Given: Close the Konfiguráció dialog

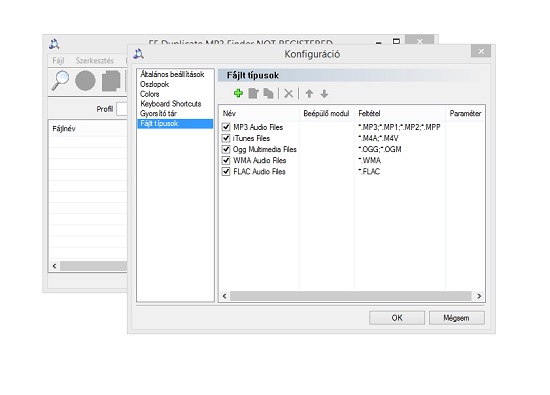Looking at the screenshot, I should click(481, 51).
